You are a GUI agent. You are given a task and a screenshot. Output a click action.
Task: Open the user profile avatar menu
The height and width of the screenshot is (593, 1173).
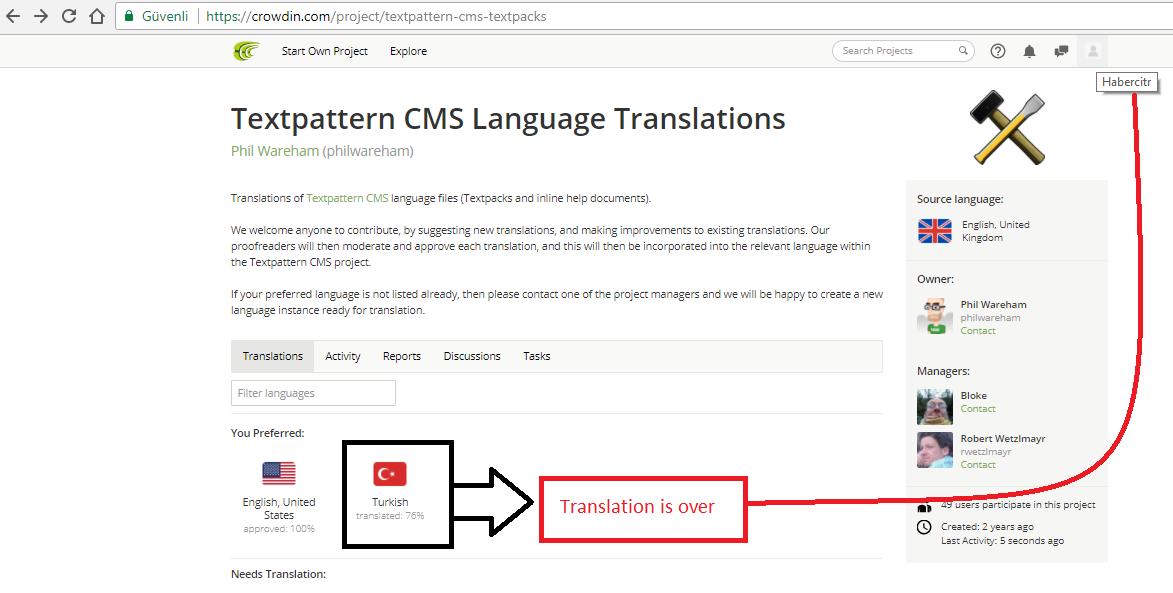click(x=1092, y=51)
